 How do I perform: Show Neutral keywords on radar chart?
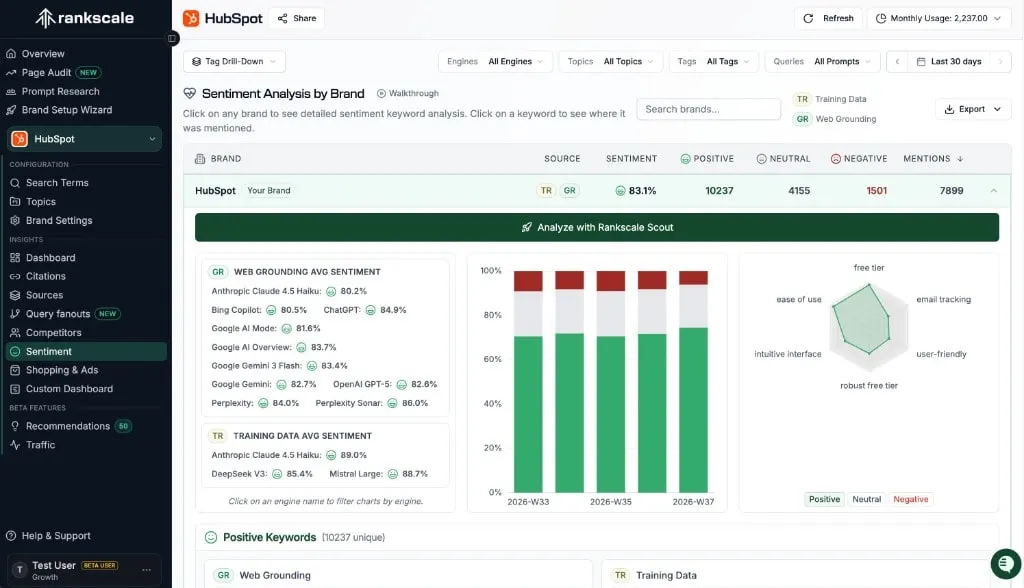click(x=867, y=499)
